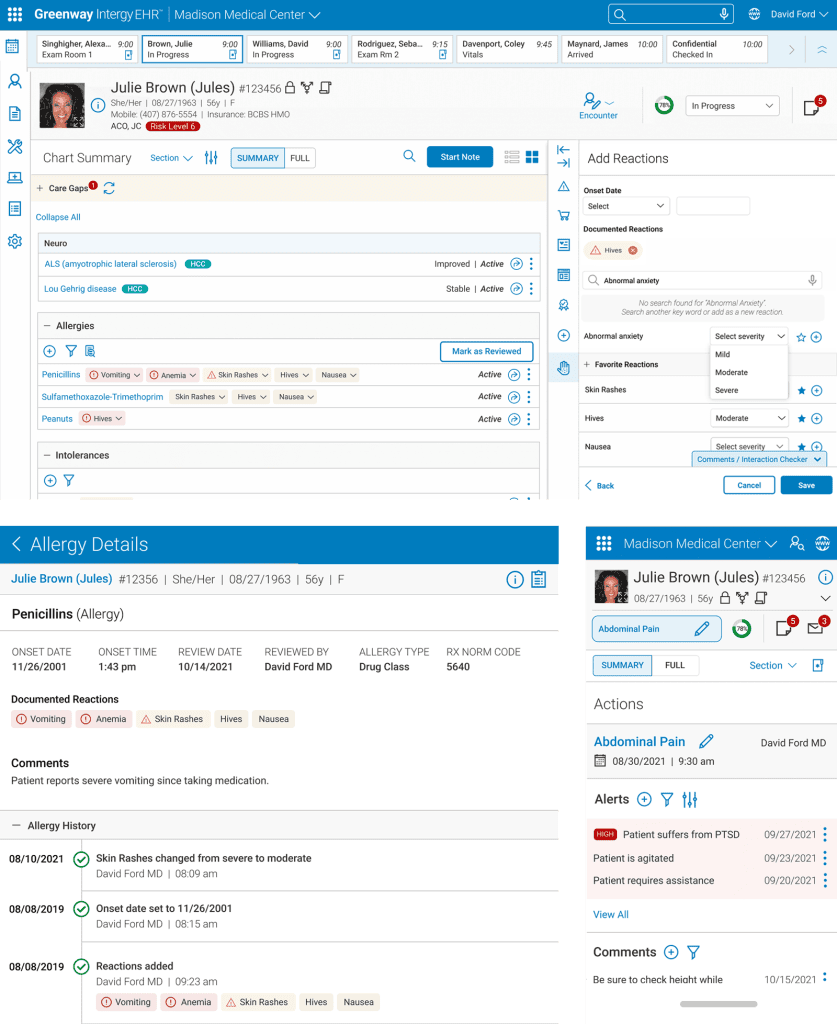Click Julie Brown patient photo thumbnail
837x1024 pixels.
[62, 105]
